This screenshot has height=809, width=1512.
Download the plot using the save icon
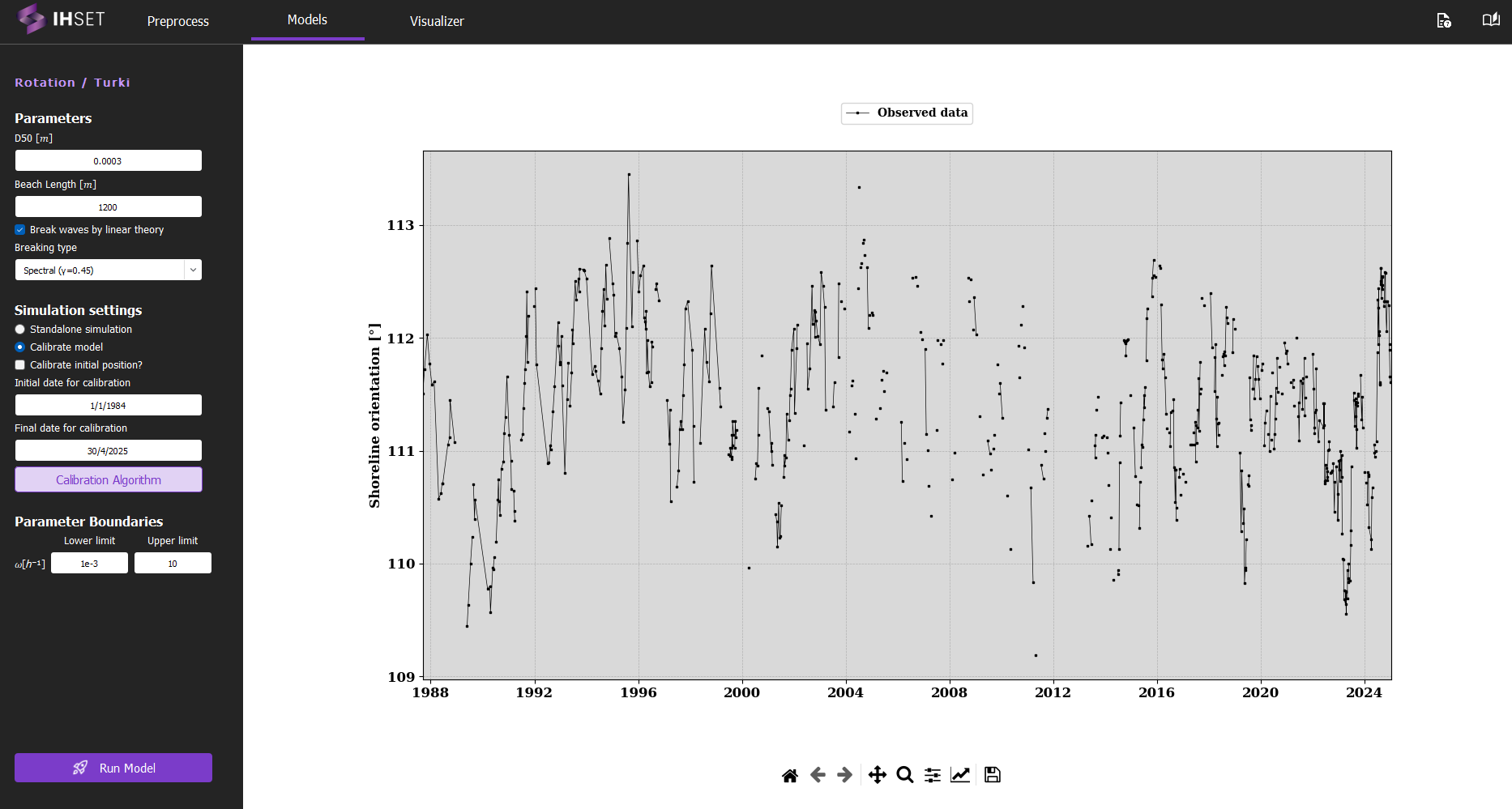[992, 775]
